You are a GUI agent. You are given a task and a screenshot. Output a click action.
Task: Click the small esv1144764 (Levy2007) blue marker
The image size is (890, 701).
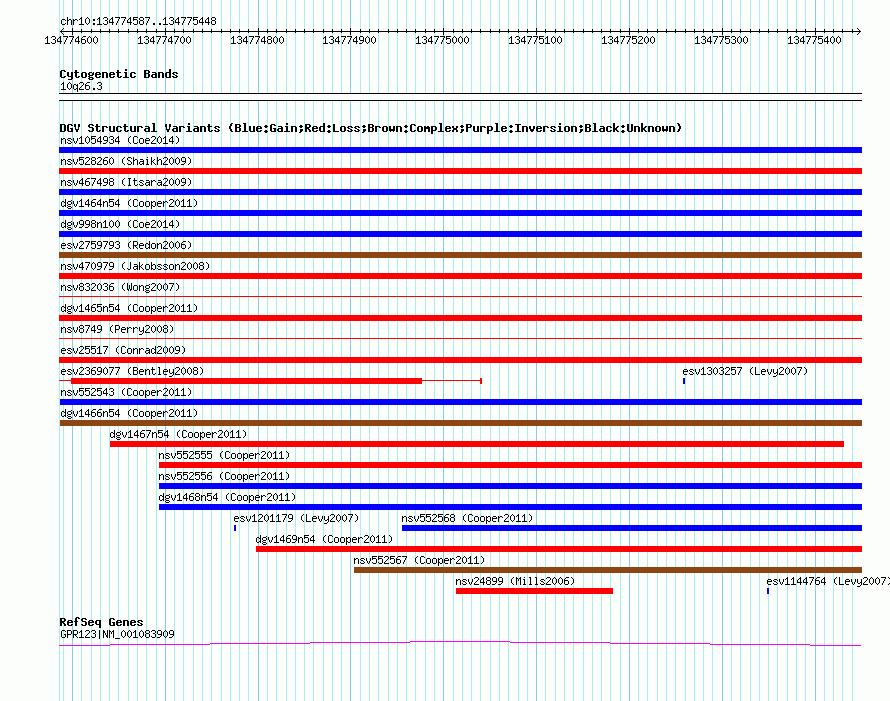point(768,591)
